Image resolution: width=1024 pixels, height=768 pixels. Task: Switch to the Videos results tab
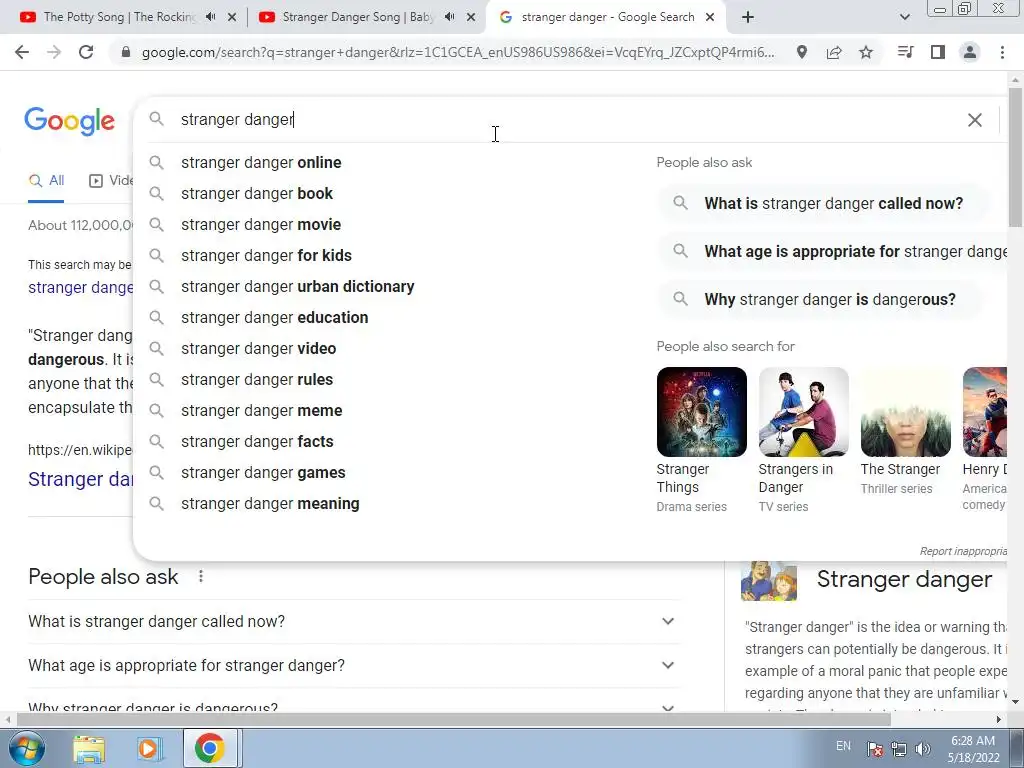(x=110, y=181)
